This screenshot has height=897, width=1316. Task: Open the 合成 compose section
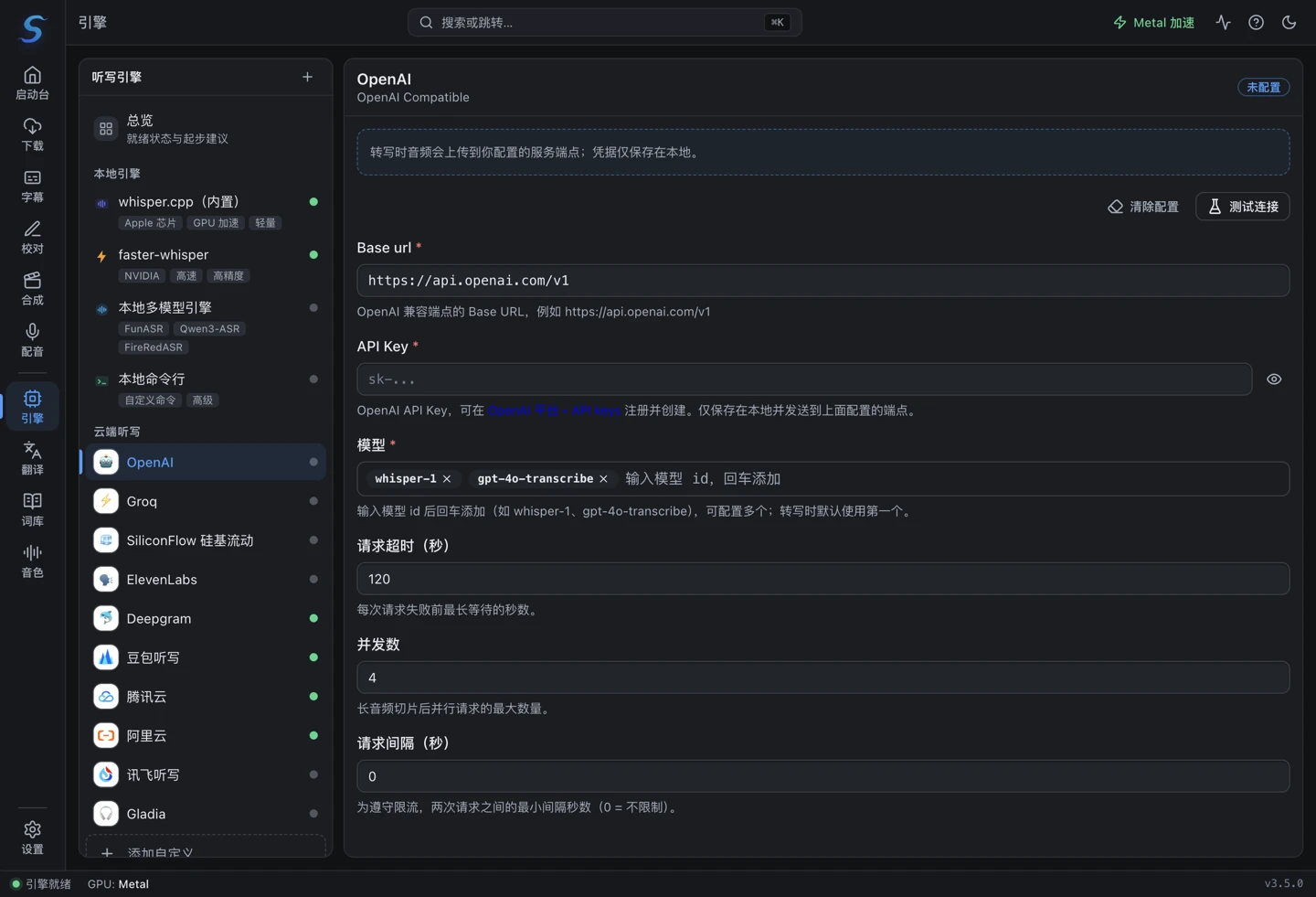point(32,288)
